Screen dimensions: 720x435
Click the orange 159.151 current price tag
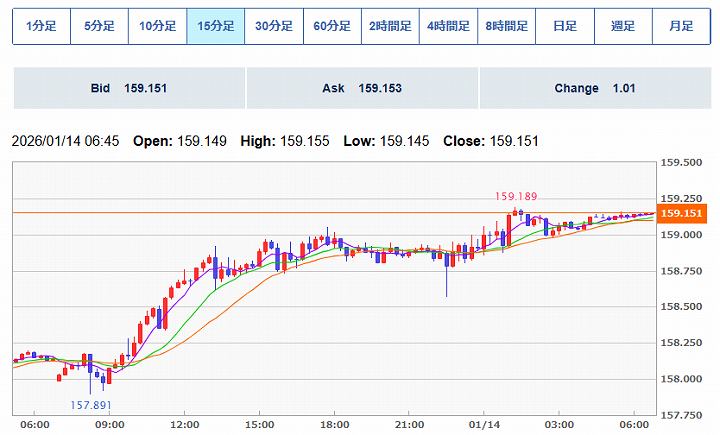[684, 214]
